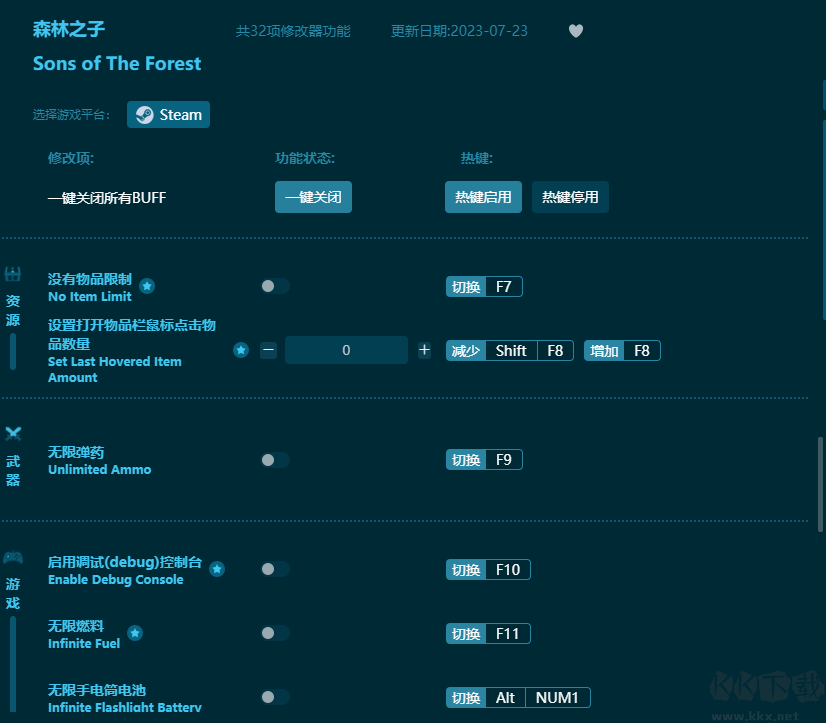The image size is (826, 723).
Task: Click the resources category basket icon
Action: (13, 274)
